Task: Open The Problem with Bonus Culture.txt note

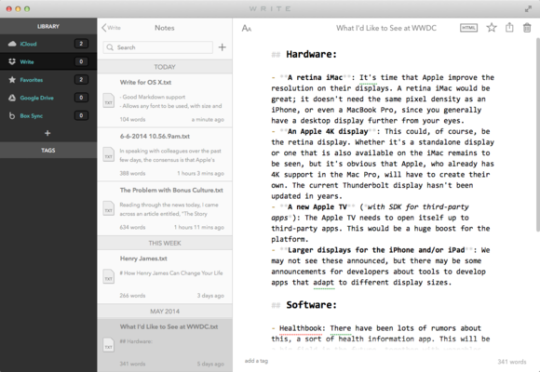Action: pos(165,208)
